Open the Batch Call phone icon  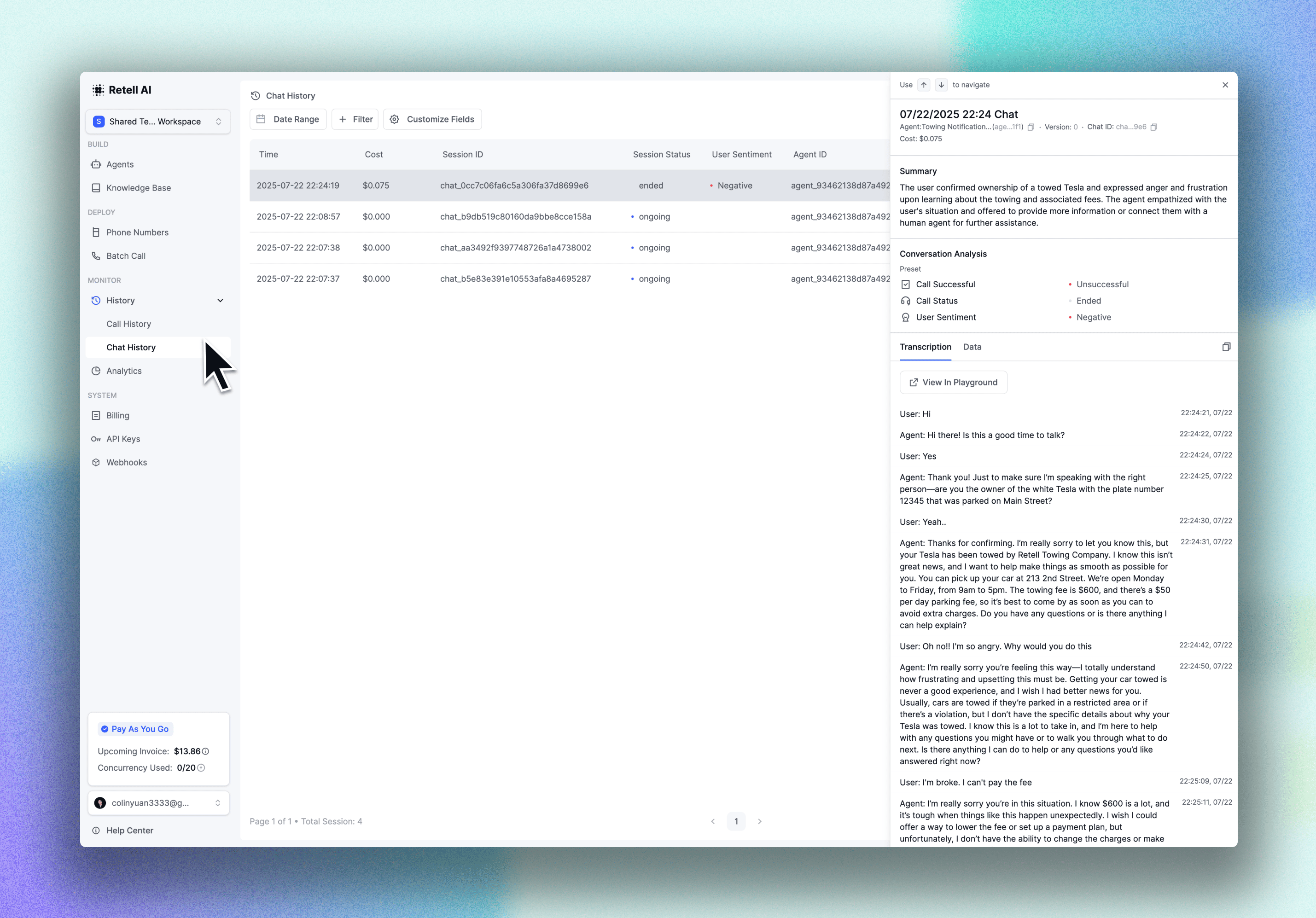point(96,256)
